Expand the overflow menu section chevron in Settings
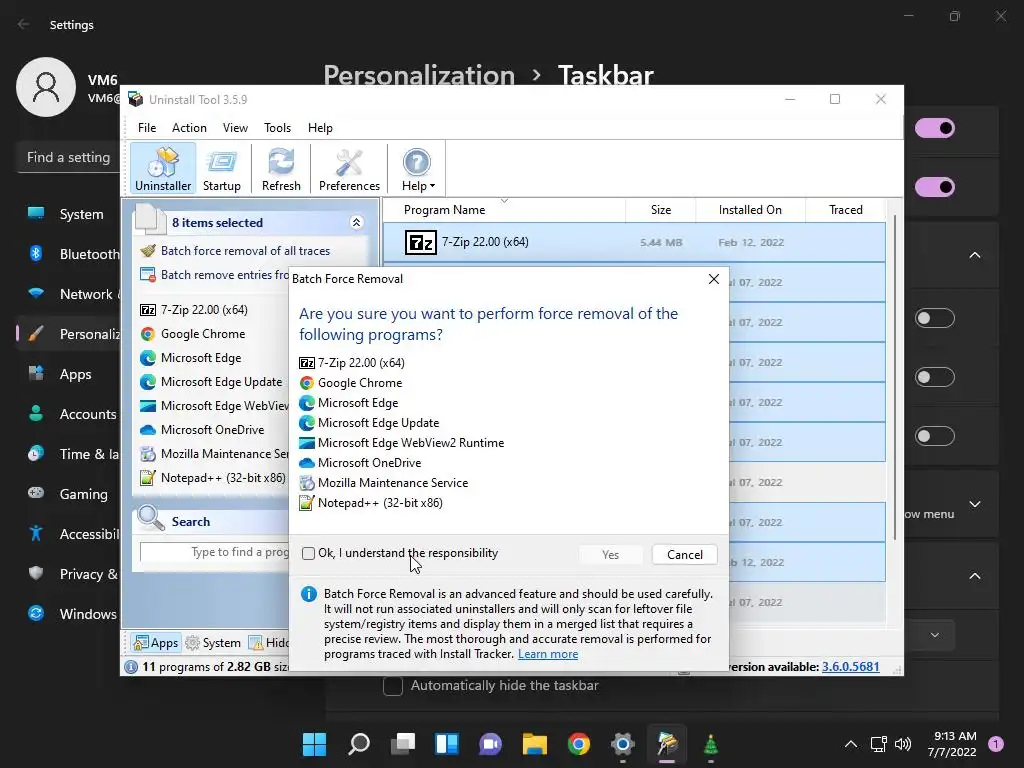 [975, 504]
